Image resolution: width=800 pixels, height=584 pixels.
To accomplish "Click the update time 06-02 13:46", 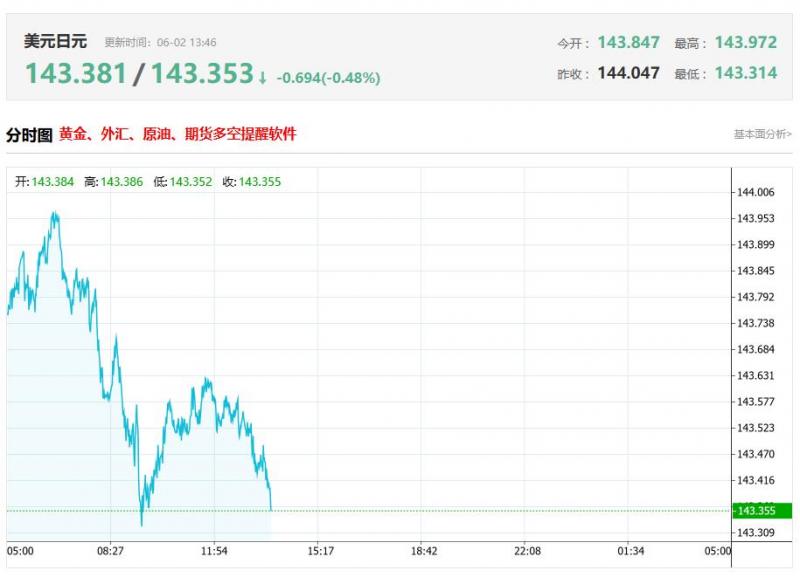I will [186, 42].
